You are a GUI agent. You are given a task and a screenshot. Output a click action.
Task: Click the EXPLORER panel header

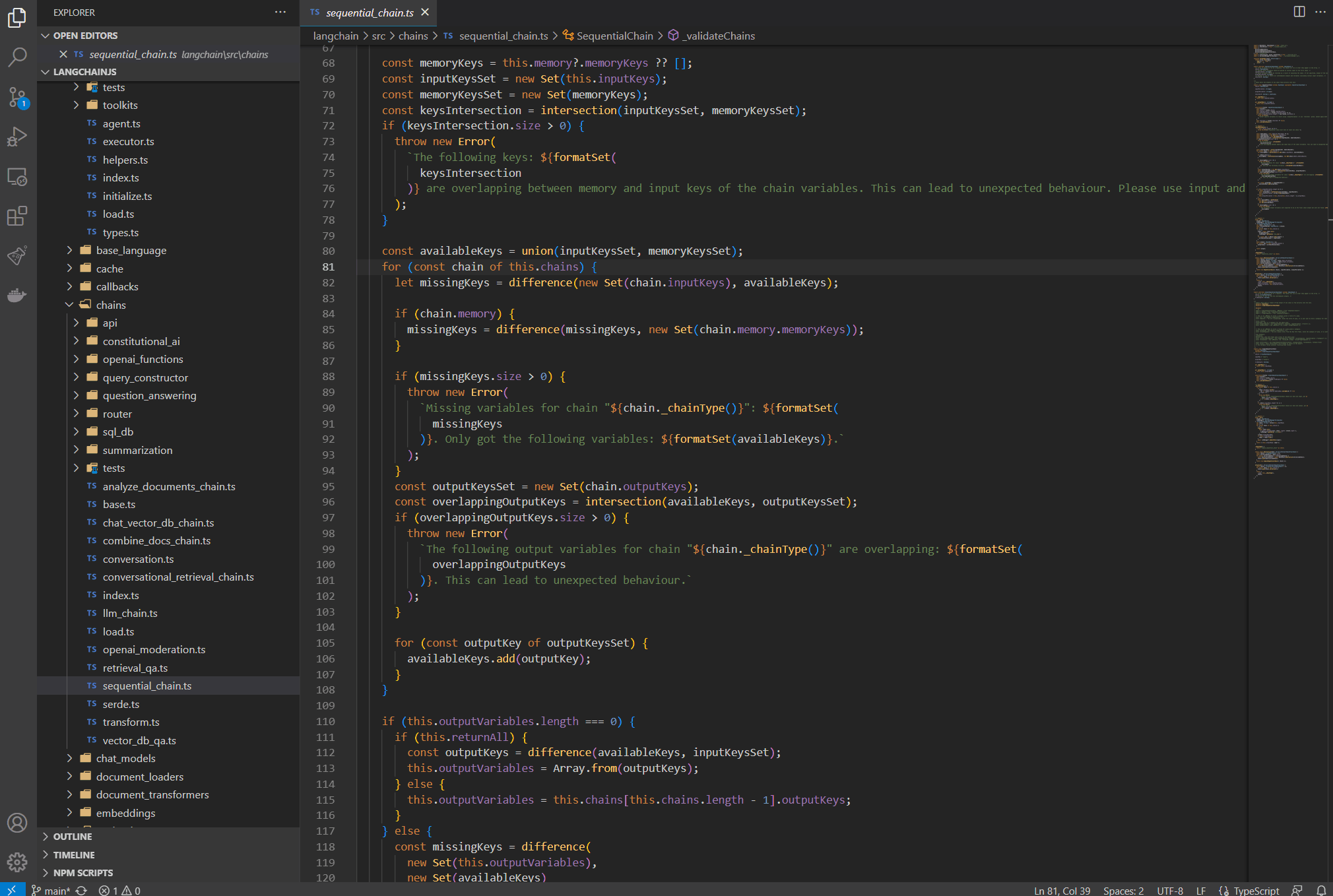coord(75,12)
